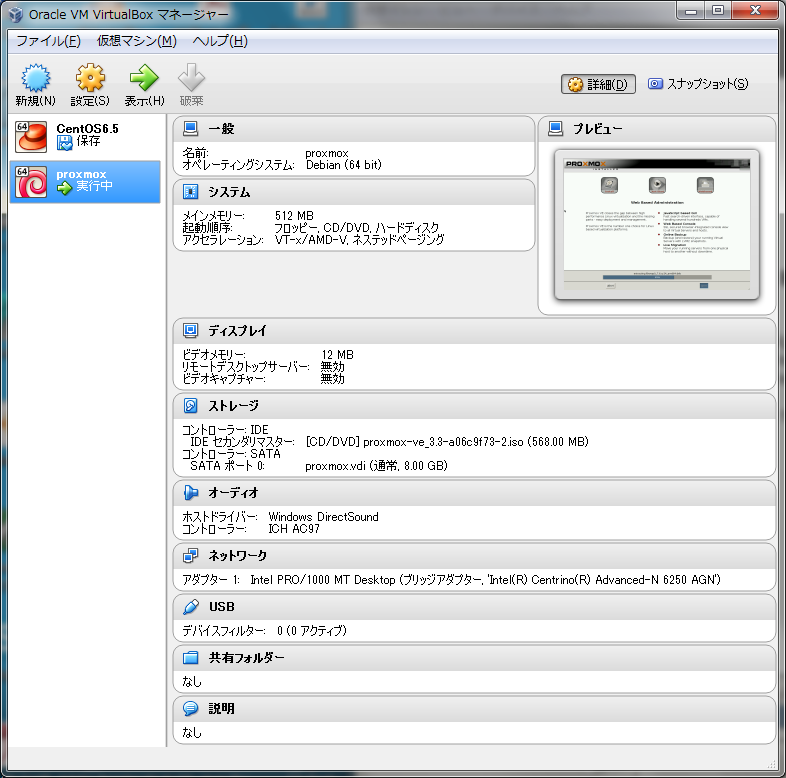
Task: Click the オーディオ section header title
Action: coord(233,493)
